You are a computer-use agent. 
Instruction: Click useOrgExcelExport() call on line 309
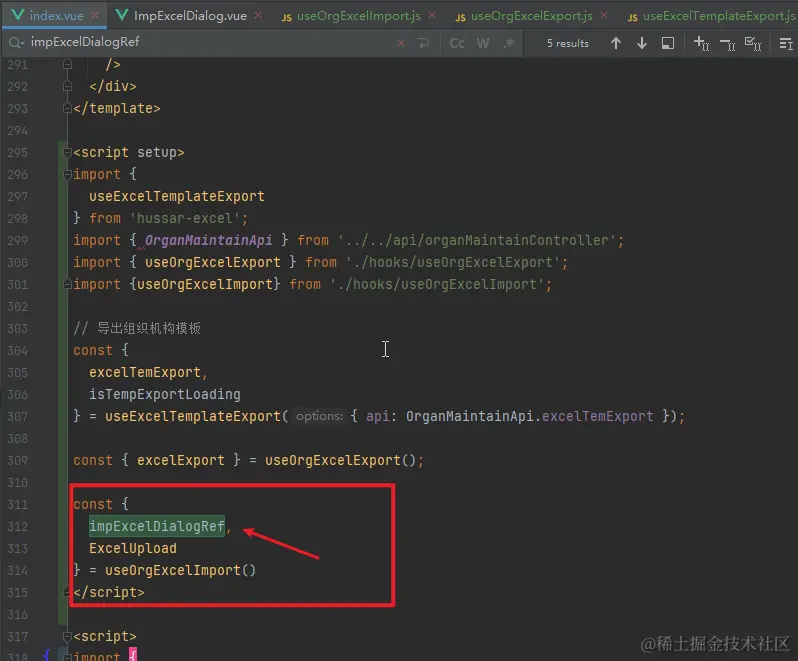[340, 460]
